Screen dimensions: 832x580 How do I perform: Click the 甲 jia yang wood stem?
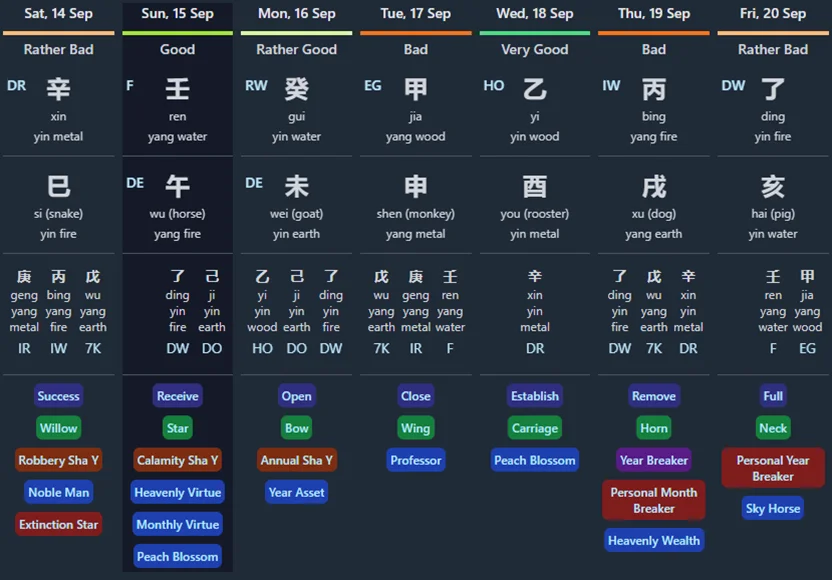(x=416, y=90)
